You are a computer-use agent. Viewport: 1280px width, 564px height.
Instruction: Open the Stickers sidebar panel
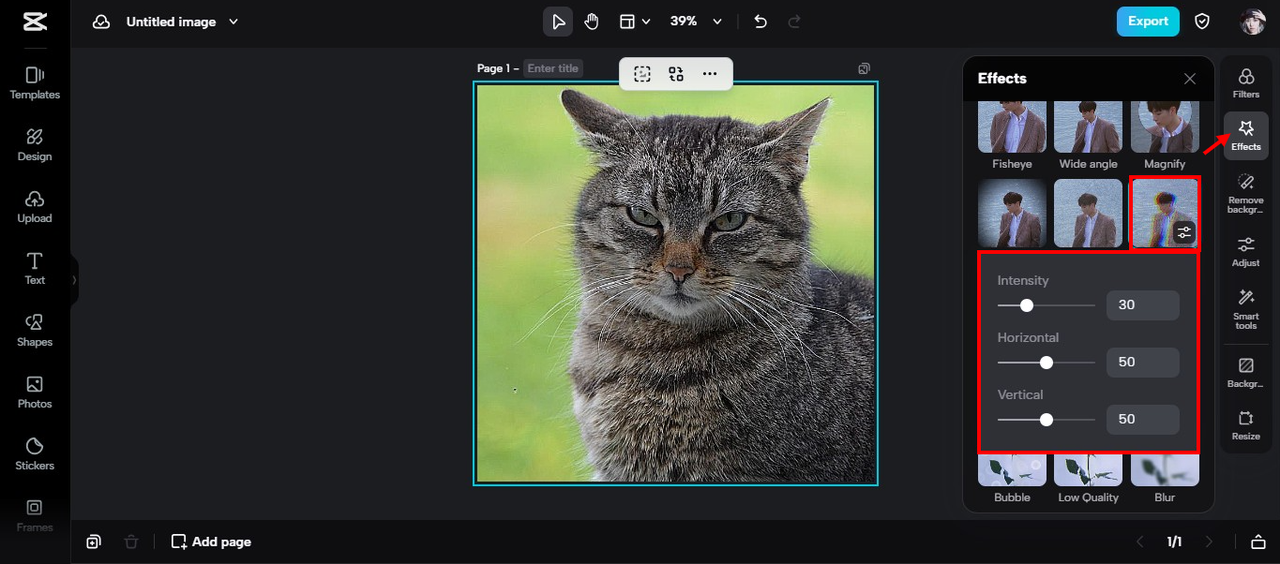(35, 454)
